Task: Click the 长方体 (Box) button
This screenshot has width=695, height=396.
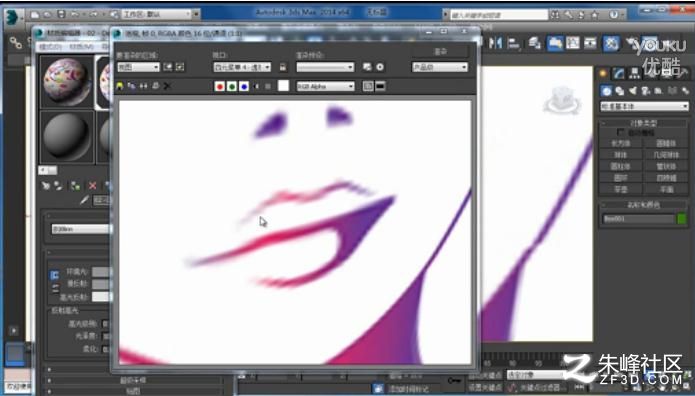Action: point(621,143)
